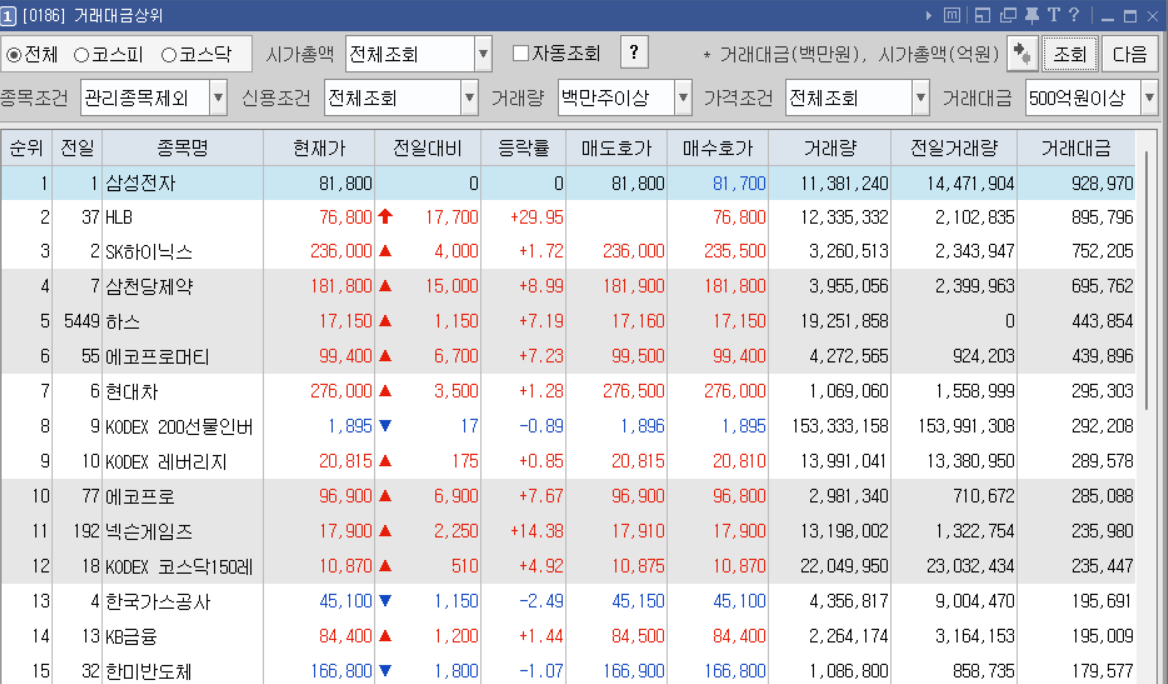
Task: Click the red up triangle in 현대차 row
Action: (x=385, y=390)
